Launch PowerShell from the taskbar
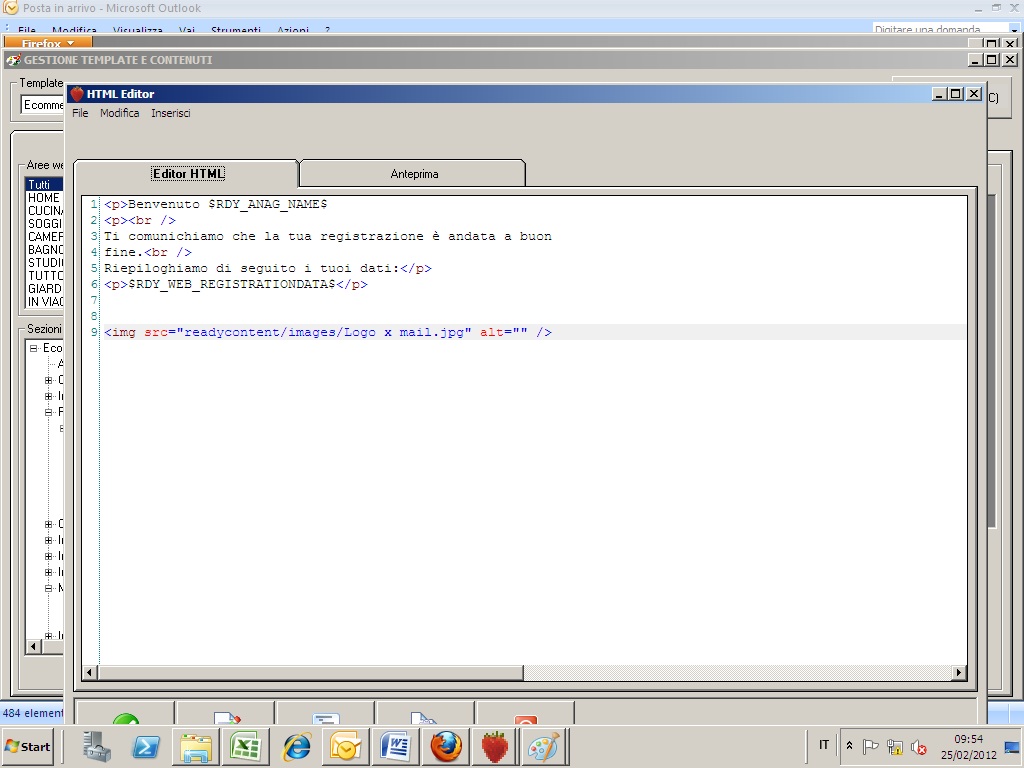1024x768 pixels. point(146,746)
